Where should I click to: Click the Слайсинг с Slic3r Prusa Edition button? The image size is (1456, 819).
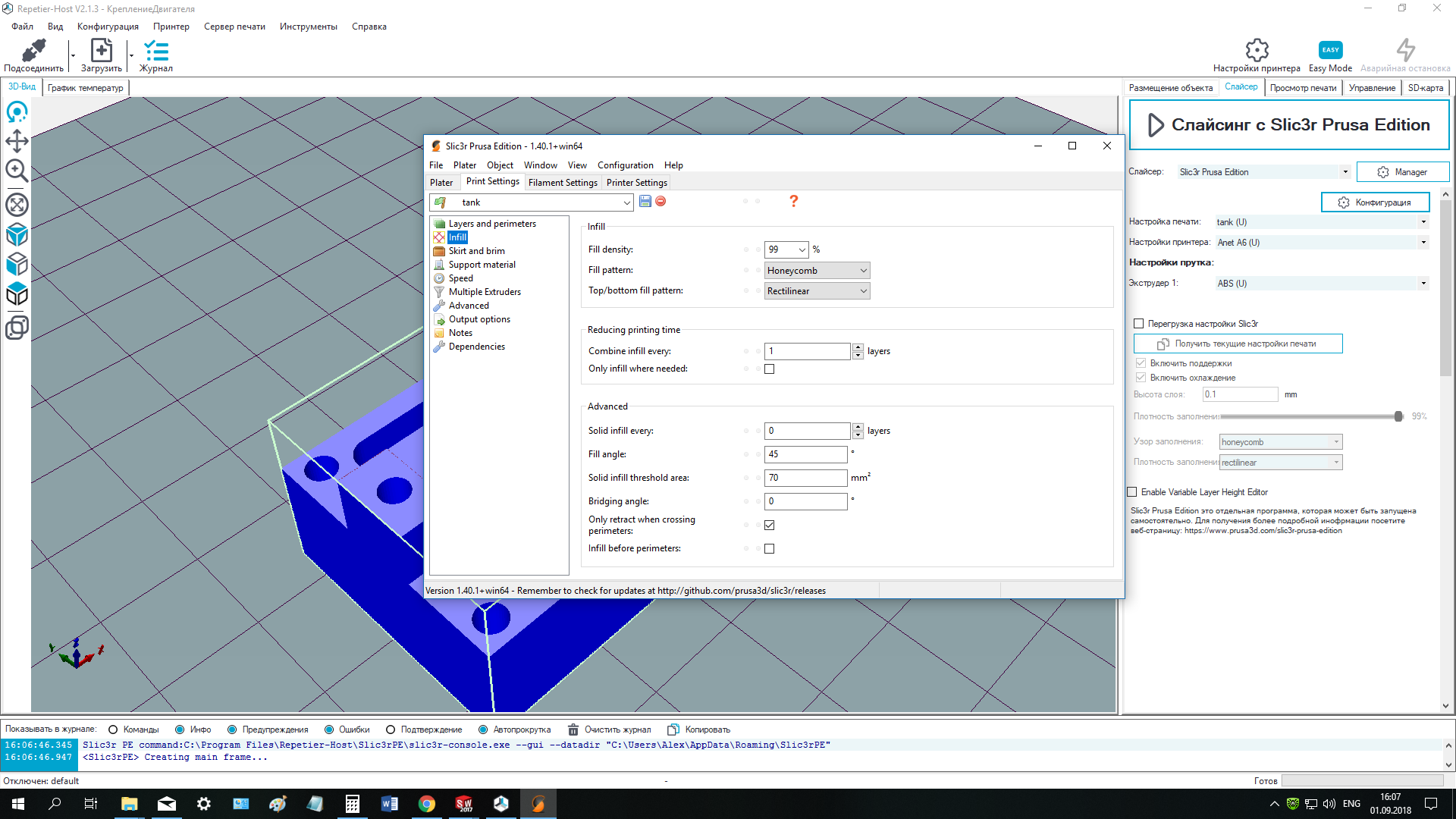tap(1289, 125)
